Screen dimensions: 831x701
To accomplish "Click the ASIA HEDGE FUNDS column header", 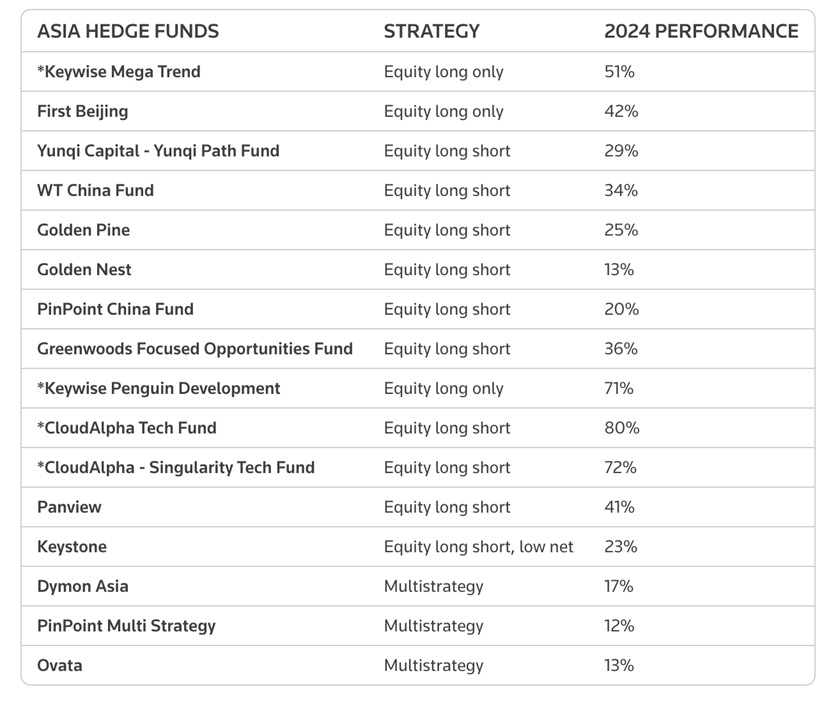I will [x=127, y=31].
